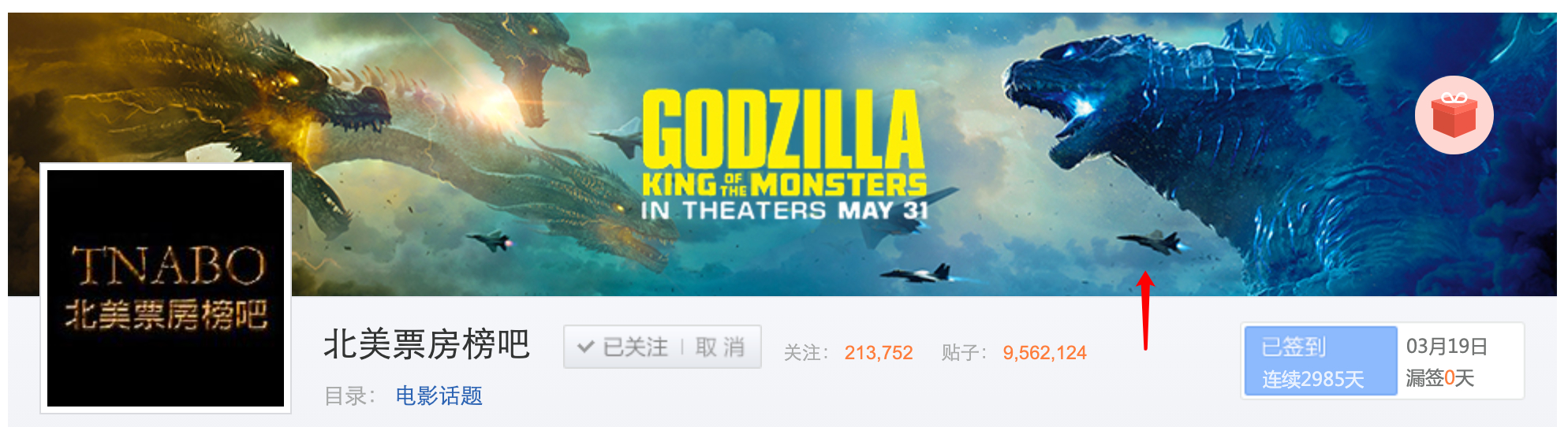This screenshot has width=1568, height=427.
Task: Click the TNABO 北美票房榜吧 avatar image
Action: 166,288
